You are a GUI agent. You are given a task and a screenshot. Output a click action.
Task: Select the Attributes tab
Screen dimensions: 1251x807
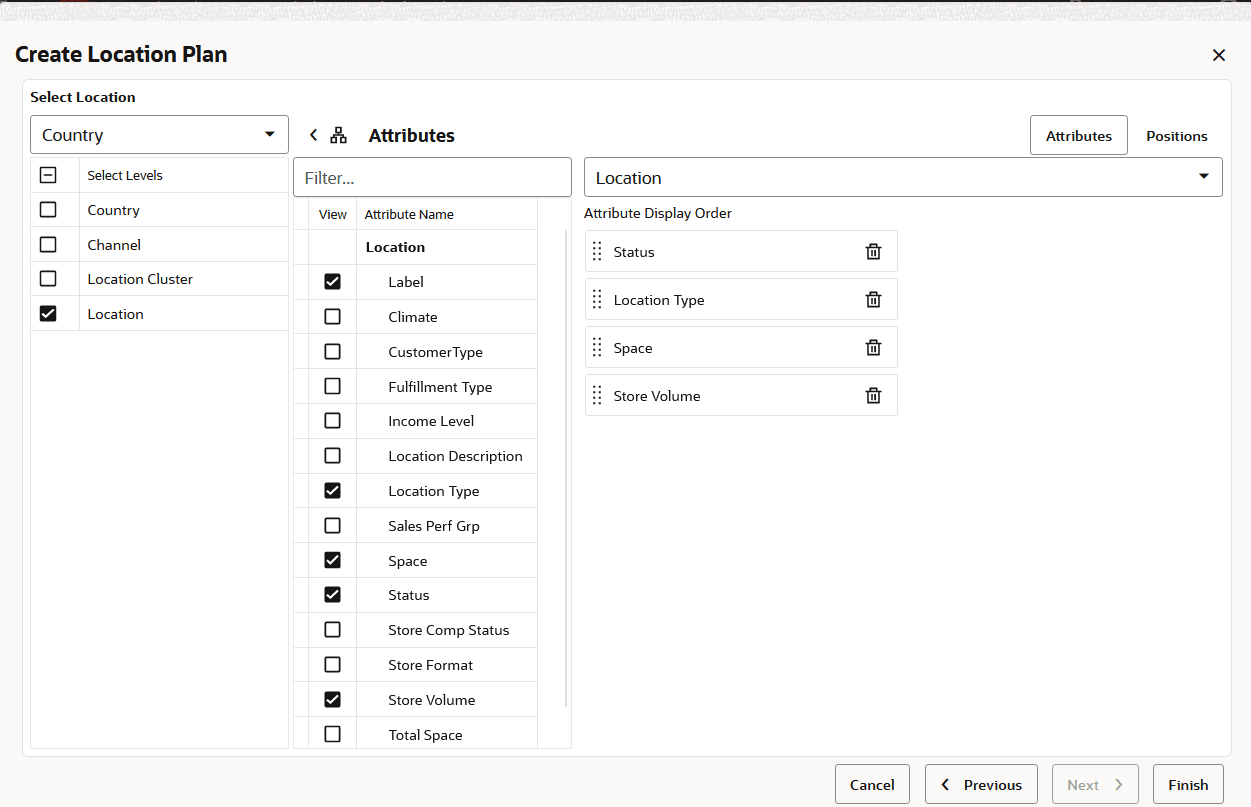coord(1078,135)
